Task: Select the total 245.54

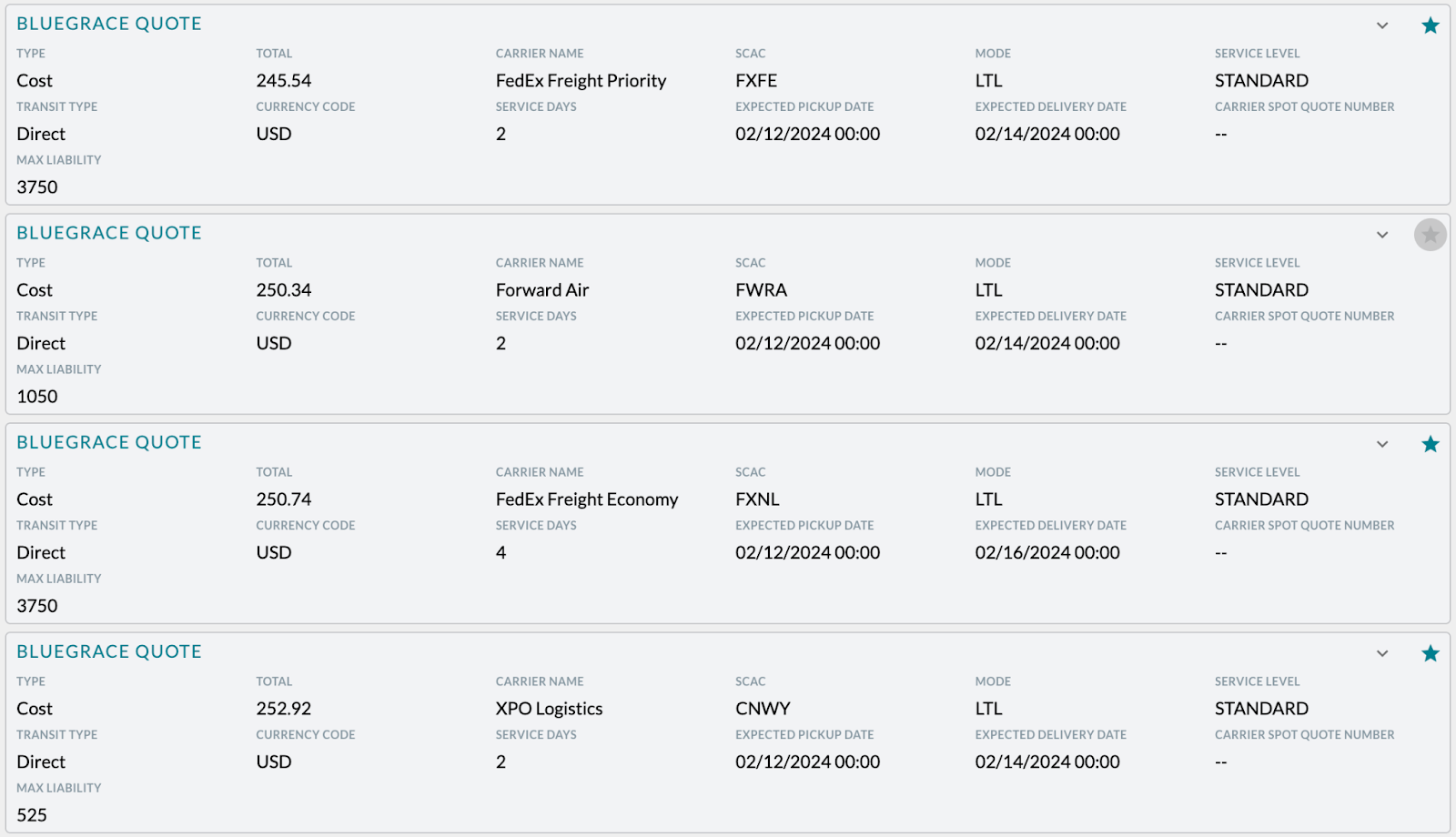Action: [284, 81]
